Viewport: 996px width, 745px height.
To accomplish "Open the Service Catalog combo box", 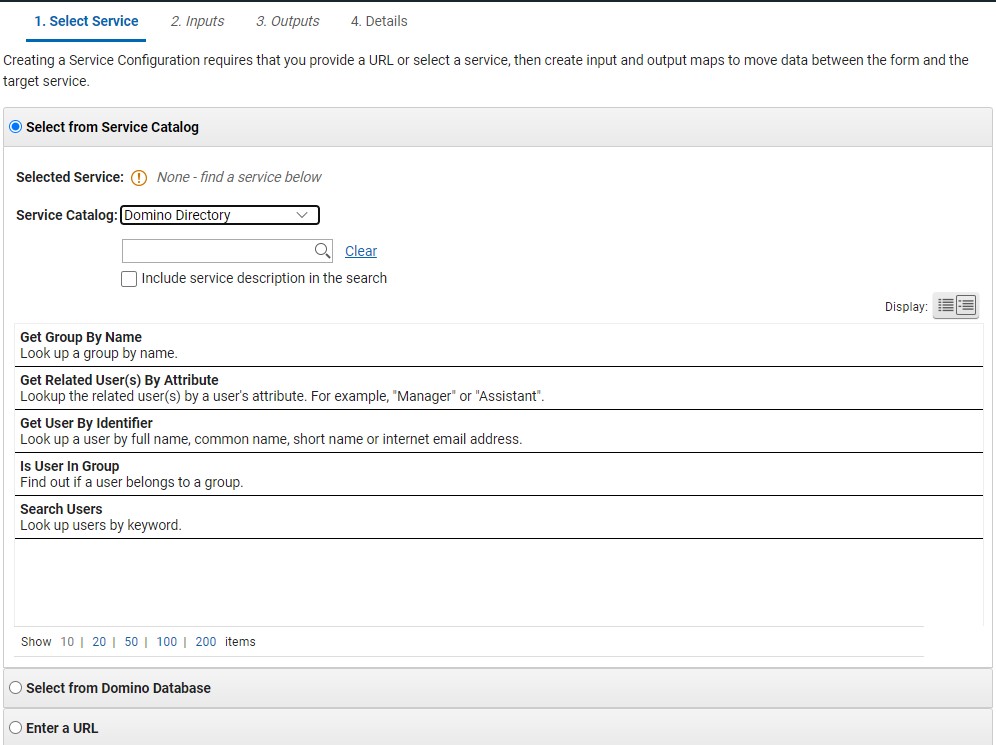I will [219, 215].
